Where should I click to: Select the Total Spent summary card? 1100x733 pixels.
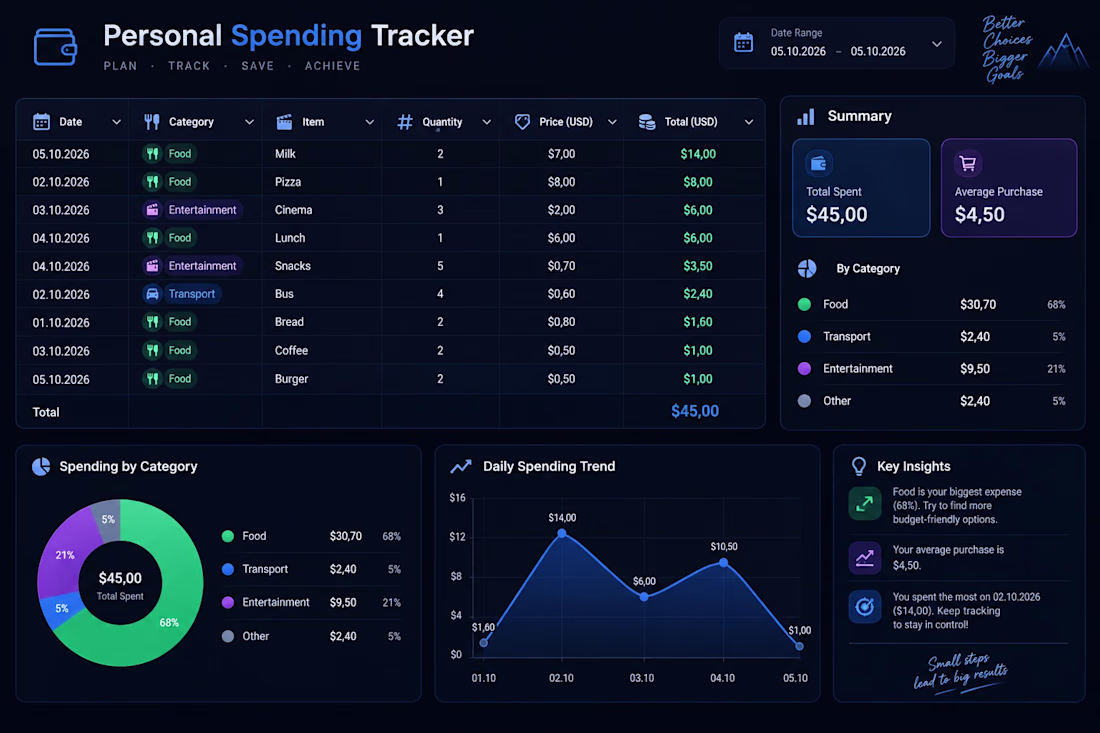pos(861,188)
